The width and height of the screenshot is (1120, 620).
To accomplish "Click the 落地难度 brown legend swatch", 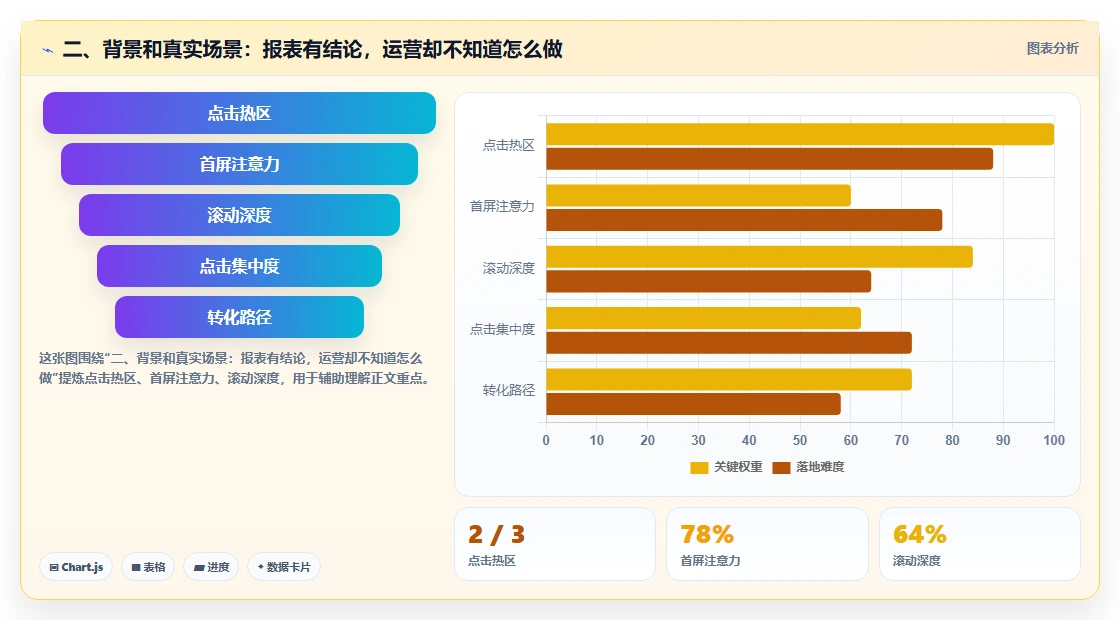I will (x=781, y=467).
